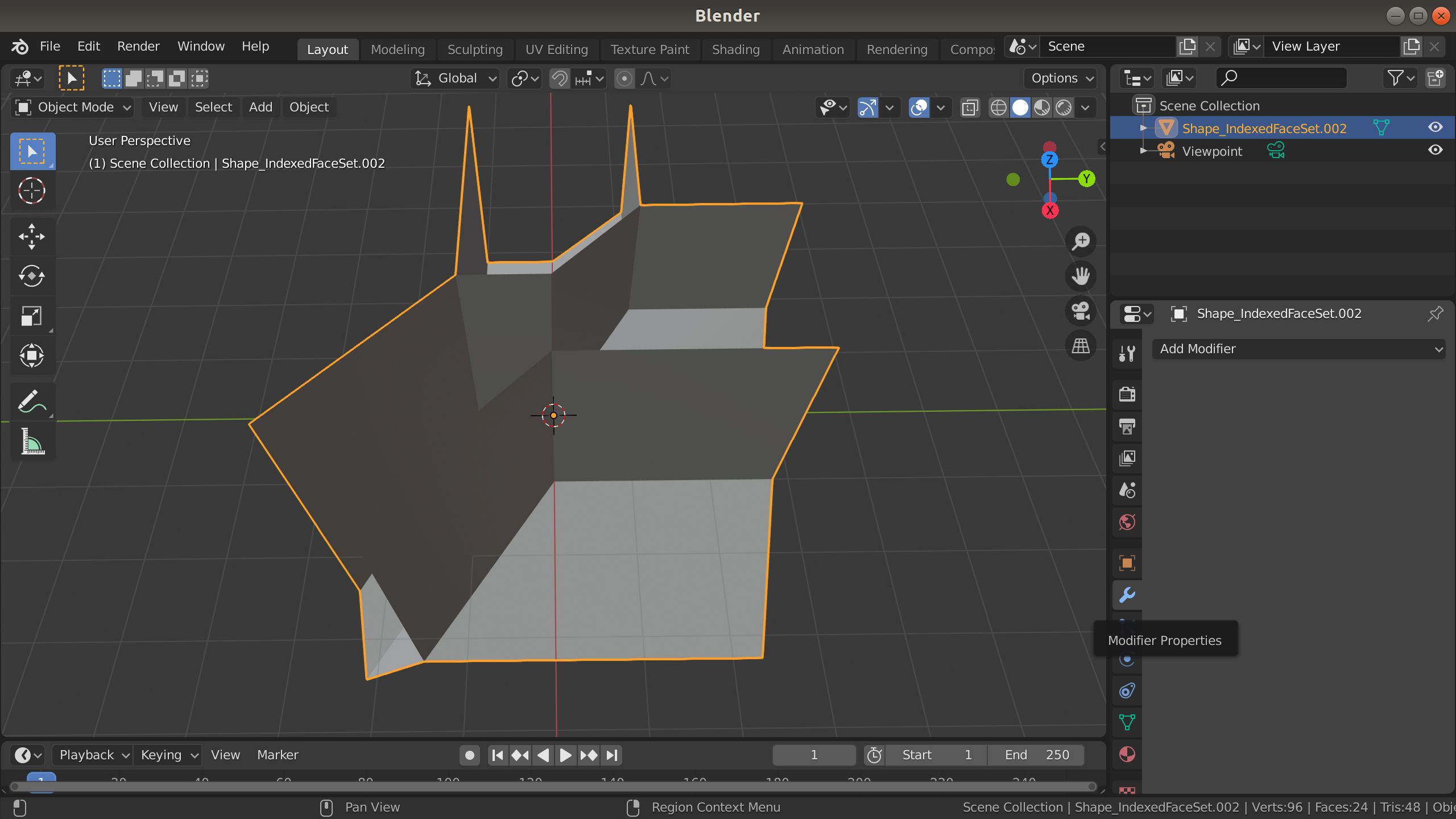Open Global transform orientation dropdown
The width and height of the screenshot is (1456, 819).
[455, 78]
